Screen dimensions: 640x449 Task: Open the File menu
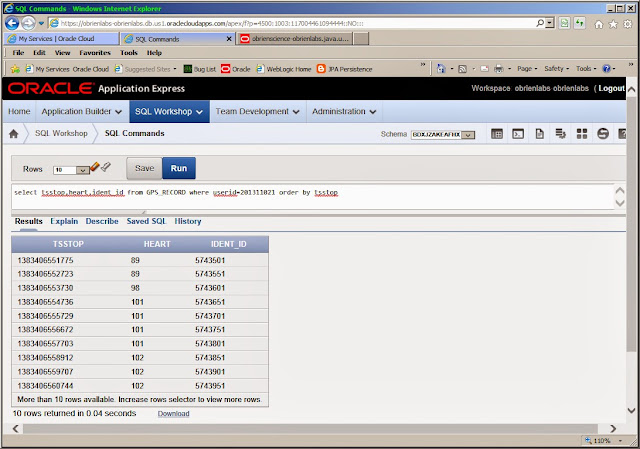pos(18,53)
